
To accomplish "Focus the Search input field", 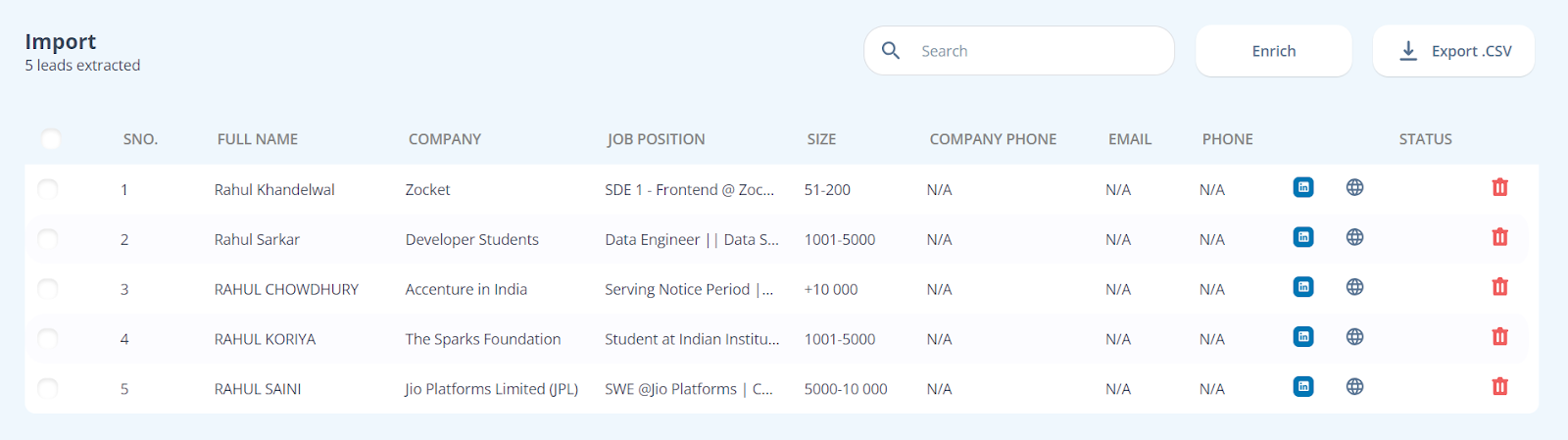I will click(x=1019, y=51).
